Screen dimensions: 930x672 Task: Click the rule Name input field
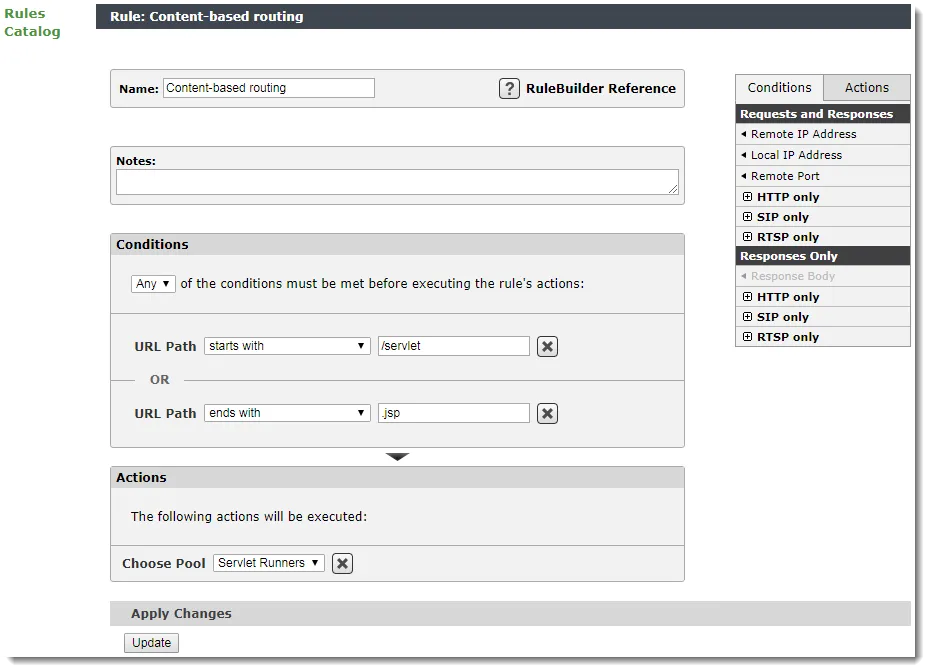point(269,88)
